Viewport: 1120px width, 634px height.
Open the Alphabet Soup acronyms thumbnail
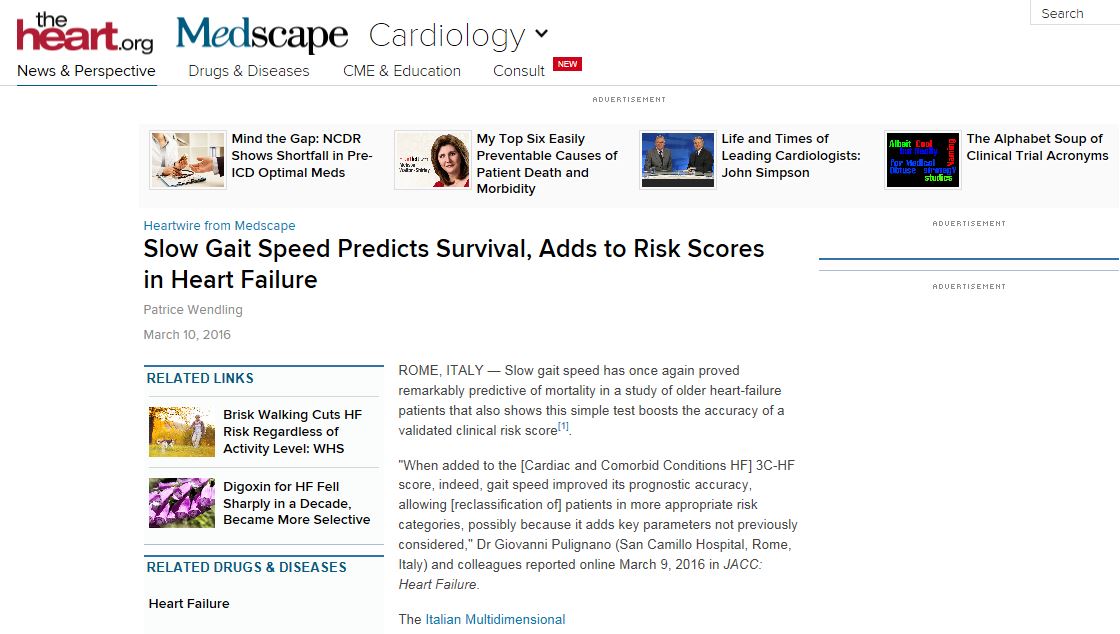pos(923,160)
